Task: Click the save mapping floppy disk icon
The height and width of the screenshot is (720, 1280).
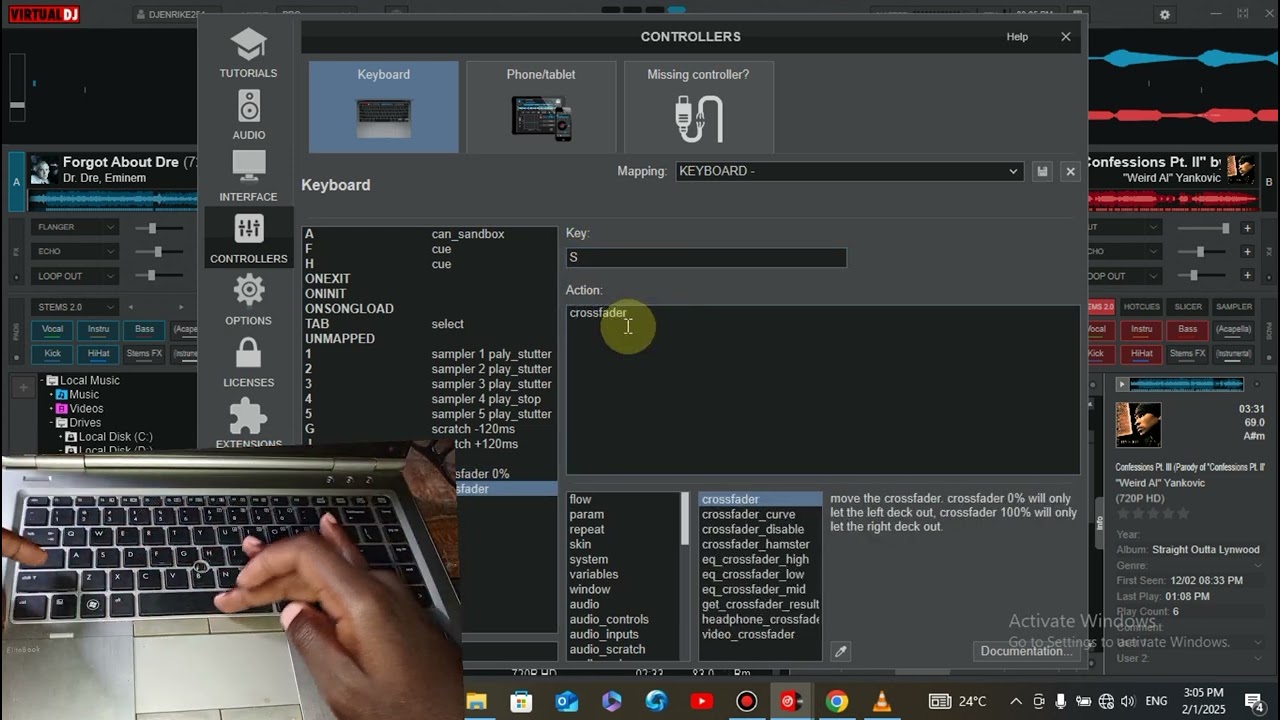Action: click(1042, 171)
